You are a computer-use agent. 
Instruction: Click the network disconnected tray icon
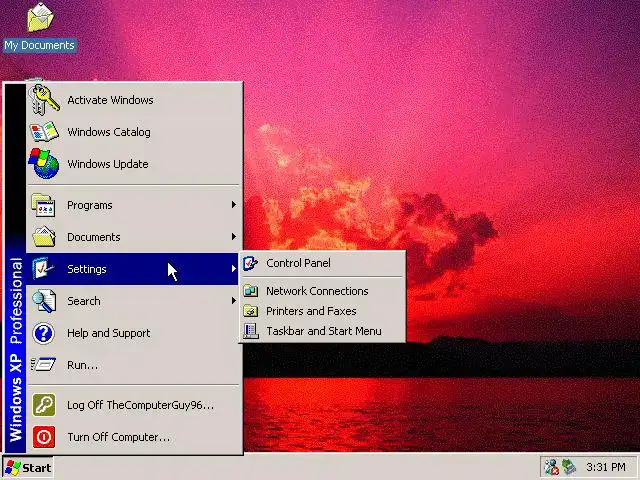point(551,467)
